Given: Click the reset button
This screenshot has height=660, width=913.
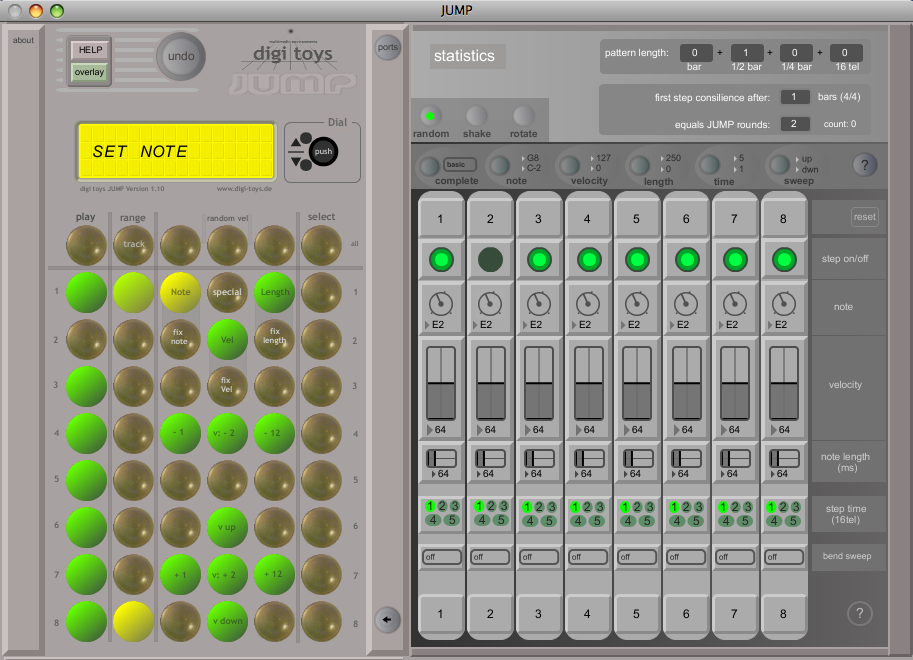Looking at the screenshot, I should coord(864,217).
